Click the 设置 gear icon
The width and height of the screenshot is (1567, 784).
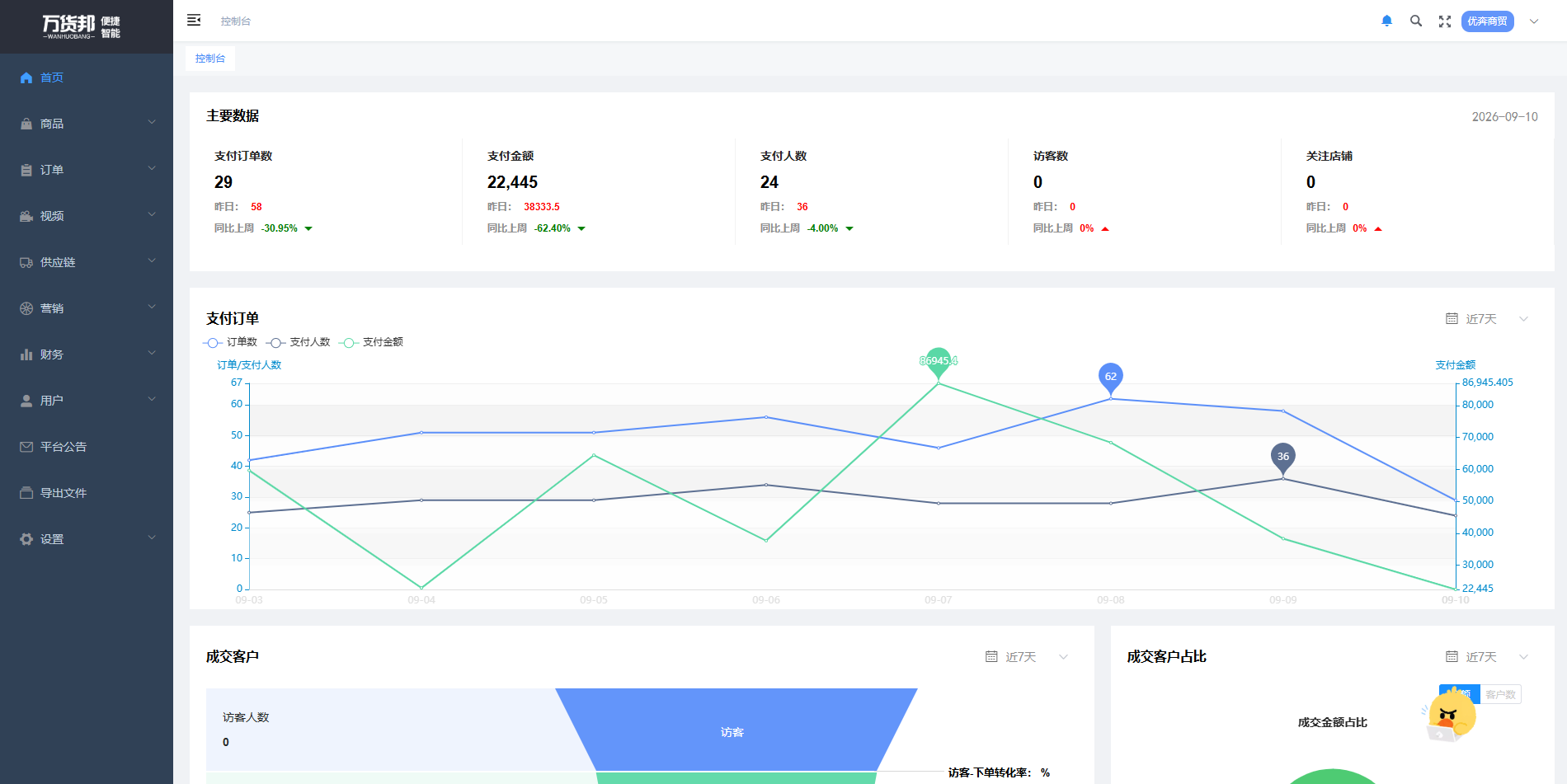(26, 539)
